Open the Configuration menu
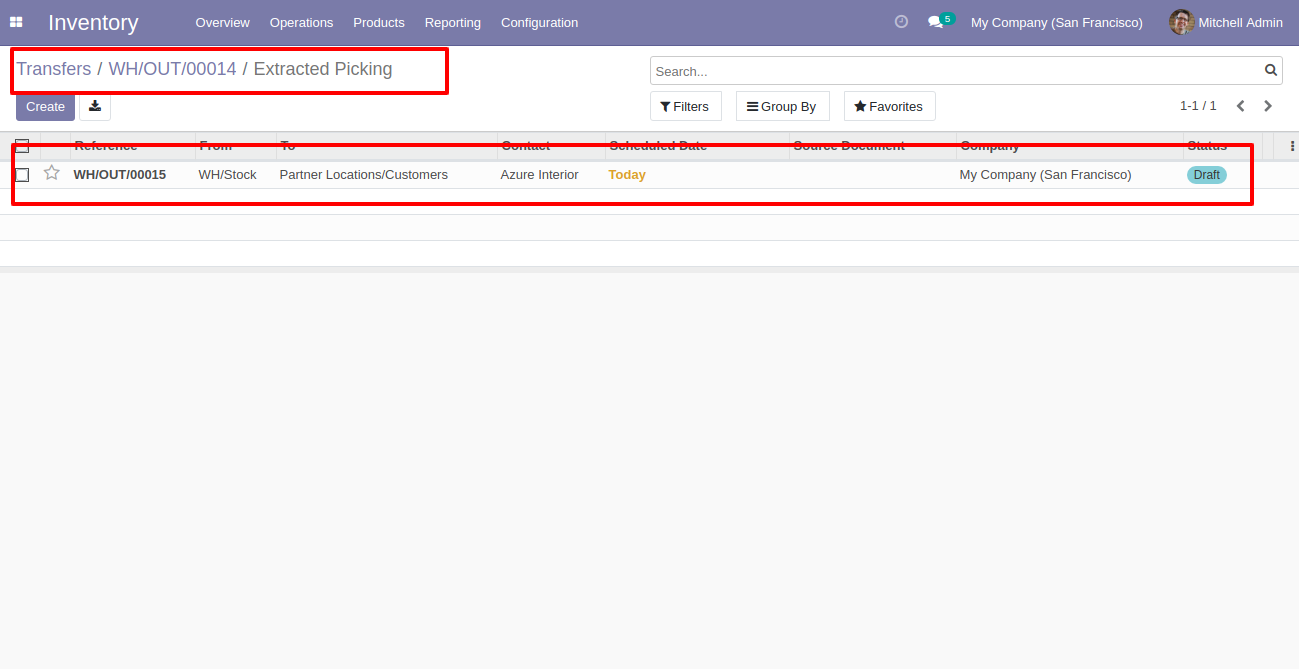The image size is (1299, 669). point(539,22)
